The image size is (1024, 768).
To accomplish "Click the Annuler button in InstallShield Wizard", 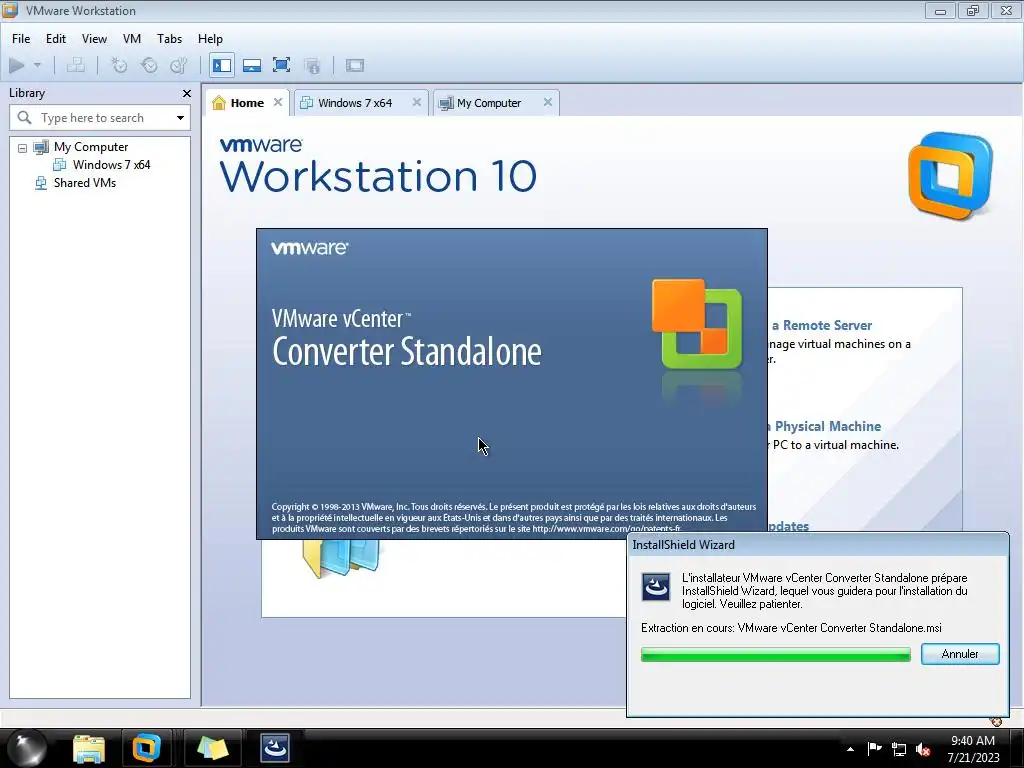I will (960, 654).
